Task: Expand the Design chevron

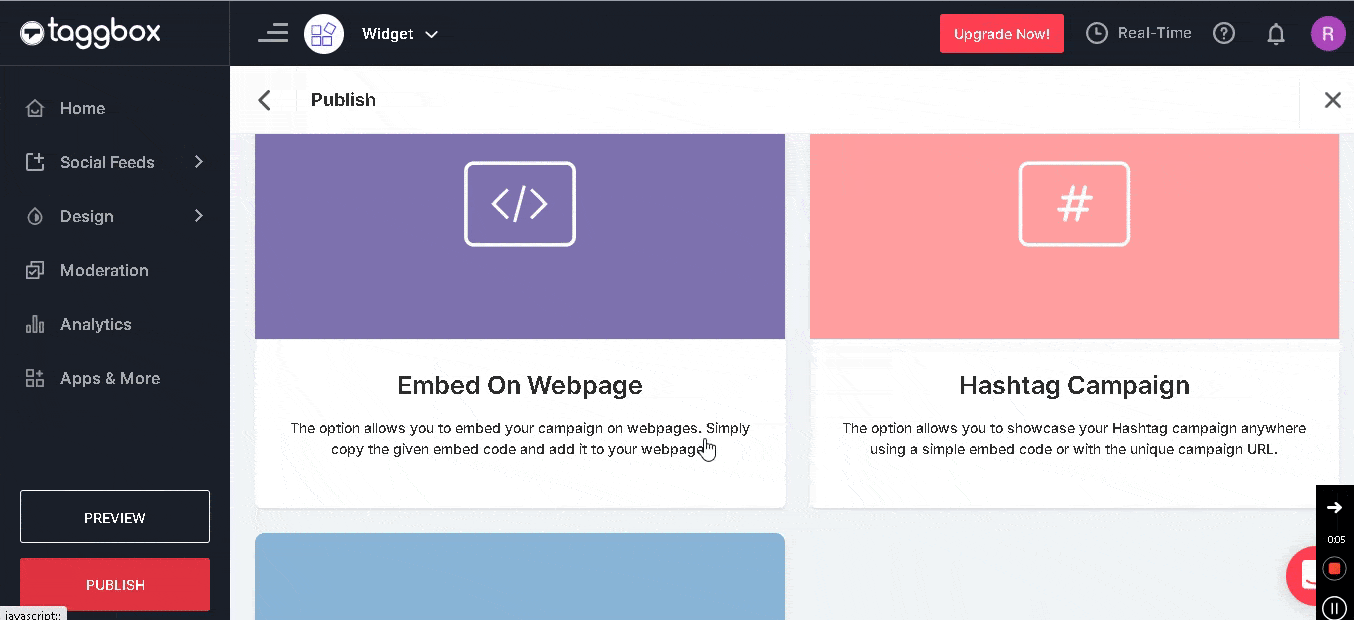Action: tap(199, 215)
